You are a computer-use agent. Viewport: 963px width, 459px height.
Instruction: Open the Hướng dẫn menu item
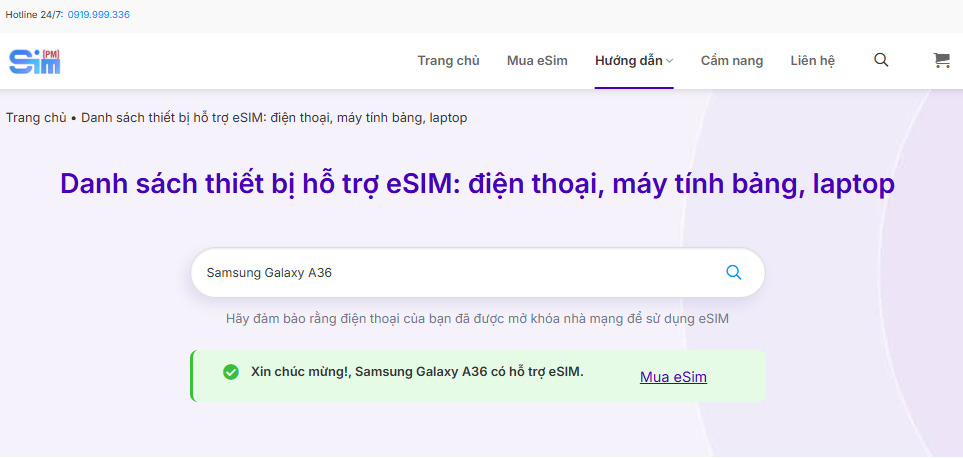[628, 61]
